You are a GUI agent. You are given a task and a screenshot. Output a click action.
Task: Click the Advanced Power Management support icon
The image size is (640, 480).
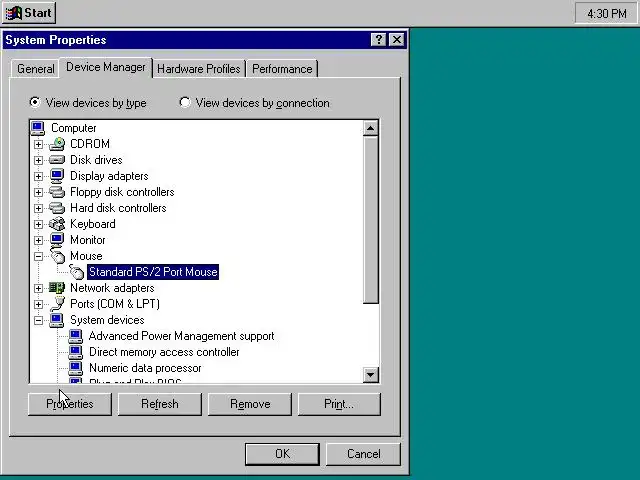click(76, 336)
